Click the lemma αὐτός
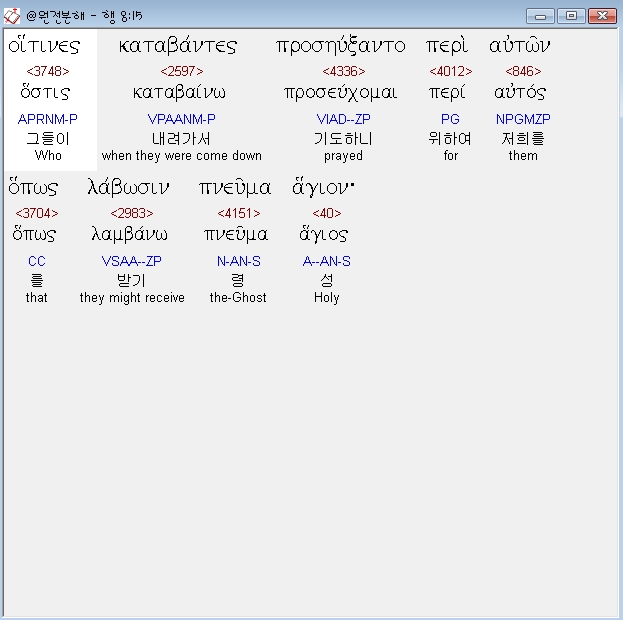Screen dimensions: 623x620 [520, 92]
